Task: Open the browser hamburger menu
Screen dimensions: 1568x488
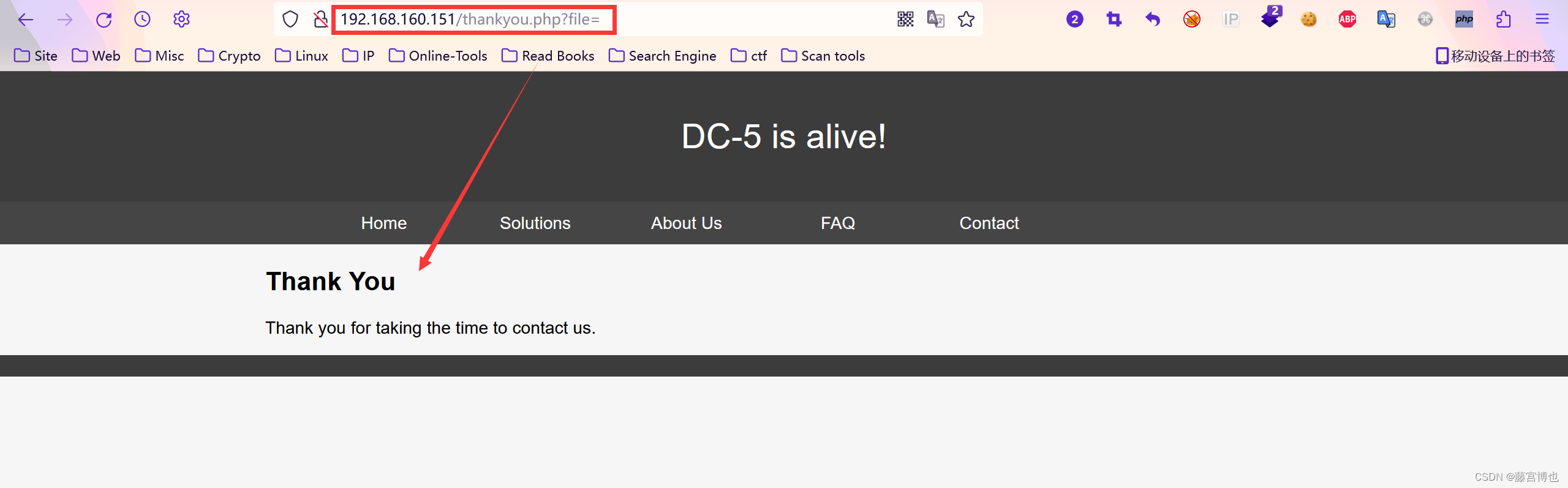Action: tap(1542, 20)
